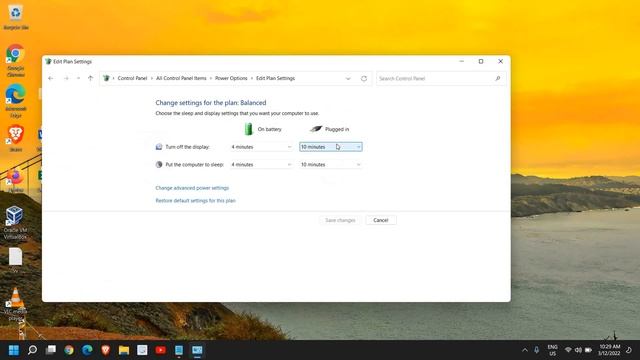Open the clock and date flyout
The width and height of the screenshot is (640, 360).
coord(609,350)
